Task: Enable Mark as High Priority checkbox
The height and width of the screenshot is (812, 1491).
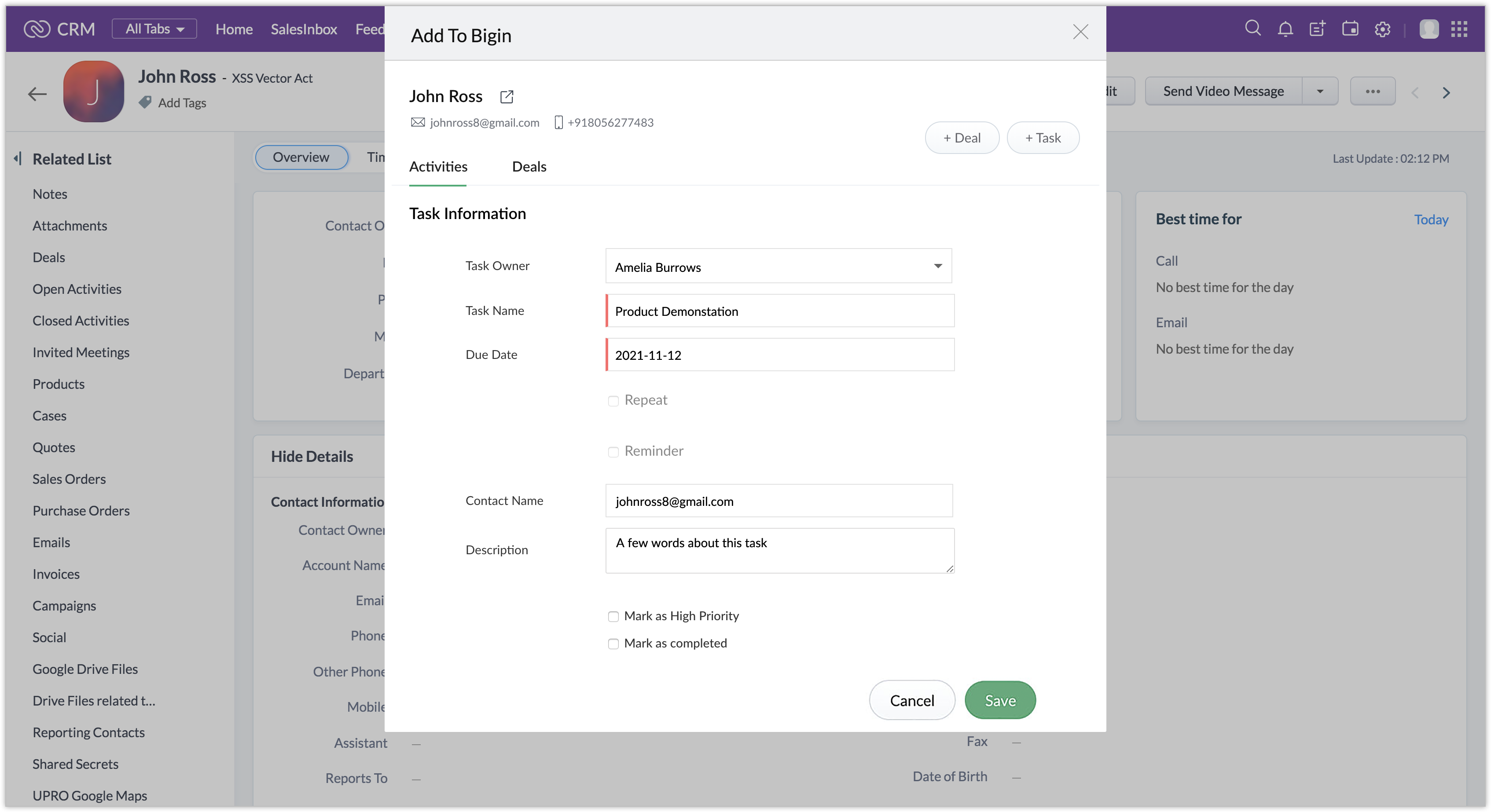Action: tap(613, 617)
